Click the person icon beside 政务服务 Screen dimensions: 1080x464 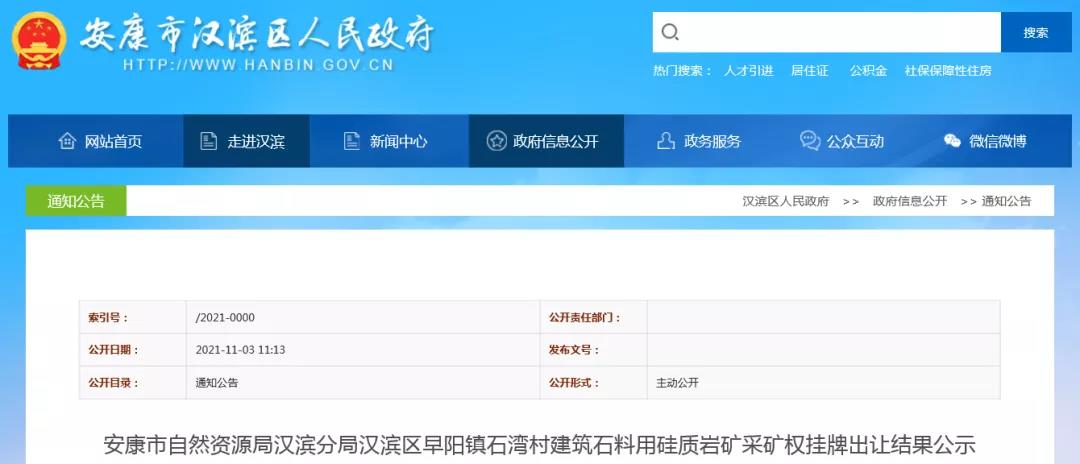(666, 141)
